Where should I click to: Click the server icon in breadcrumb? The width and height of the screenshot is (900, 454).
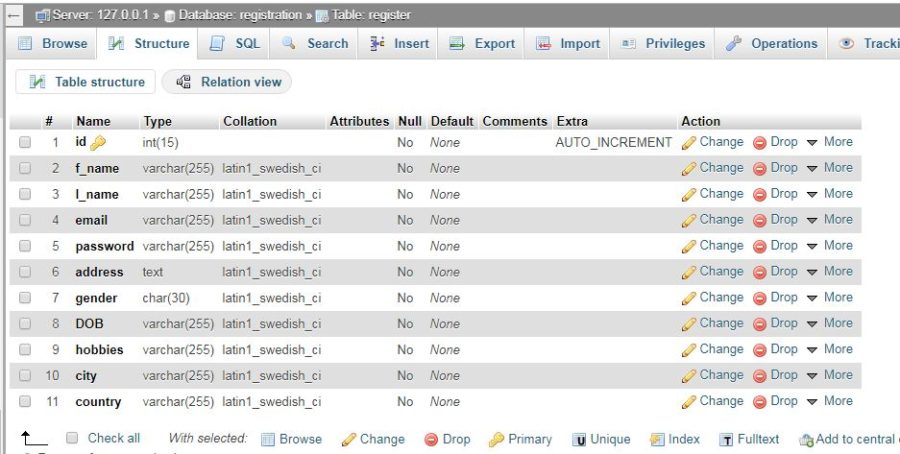coord(42,15)
